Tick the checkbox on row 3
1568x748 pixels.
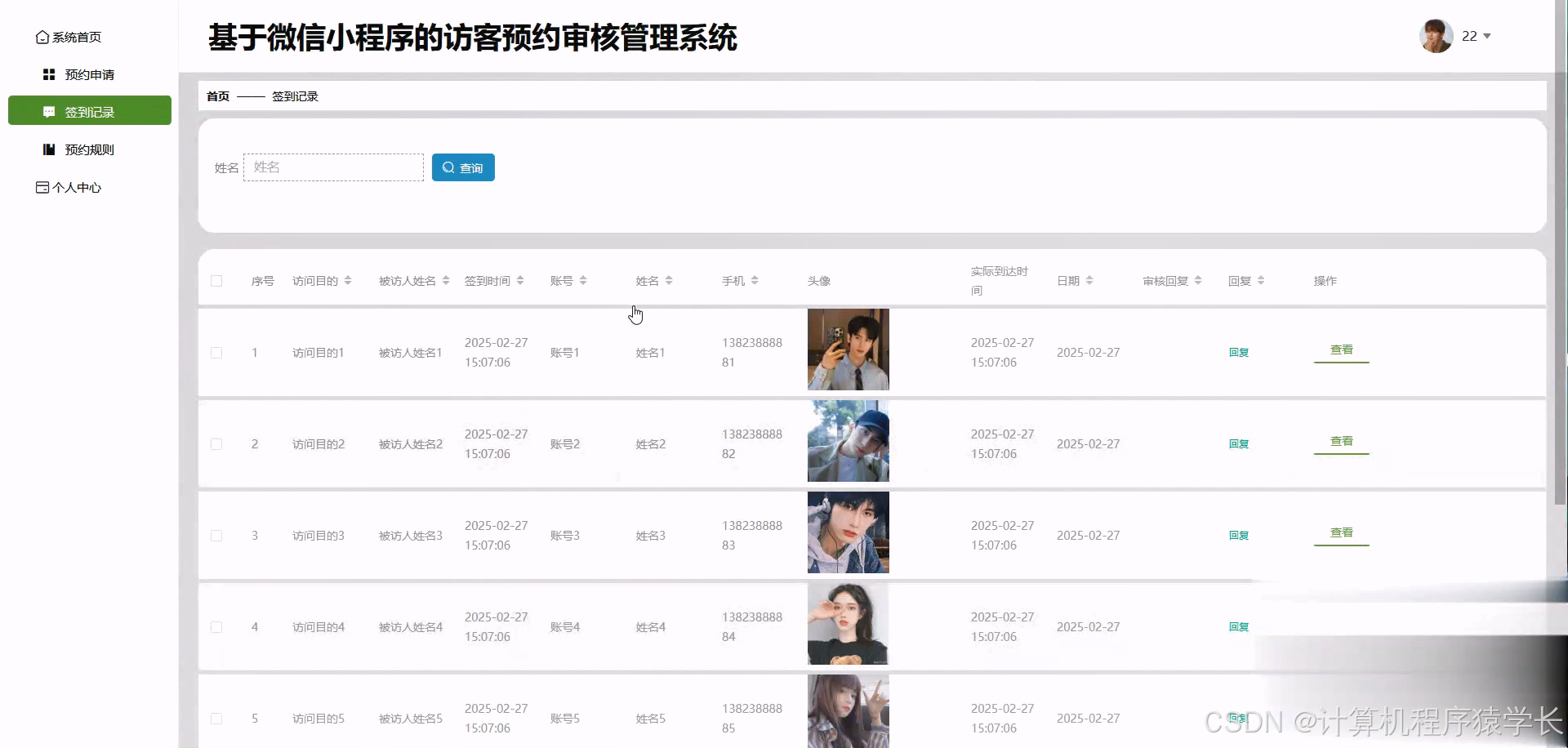(216, 536)
